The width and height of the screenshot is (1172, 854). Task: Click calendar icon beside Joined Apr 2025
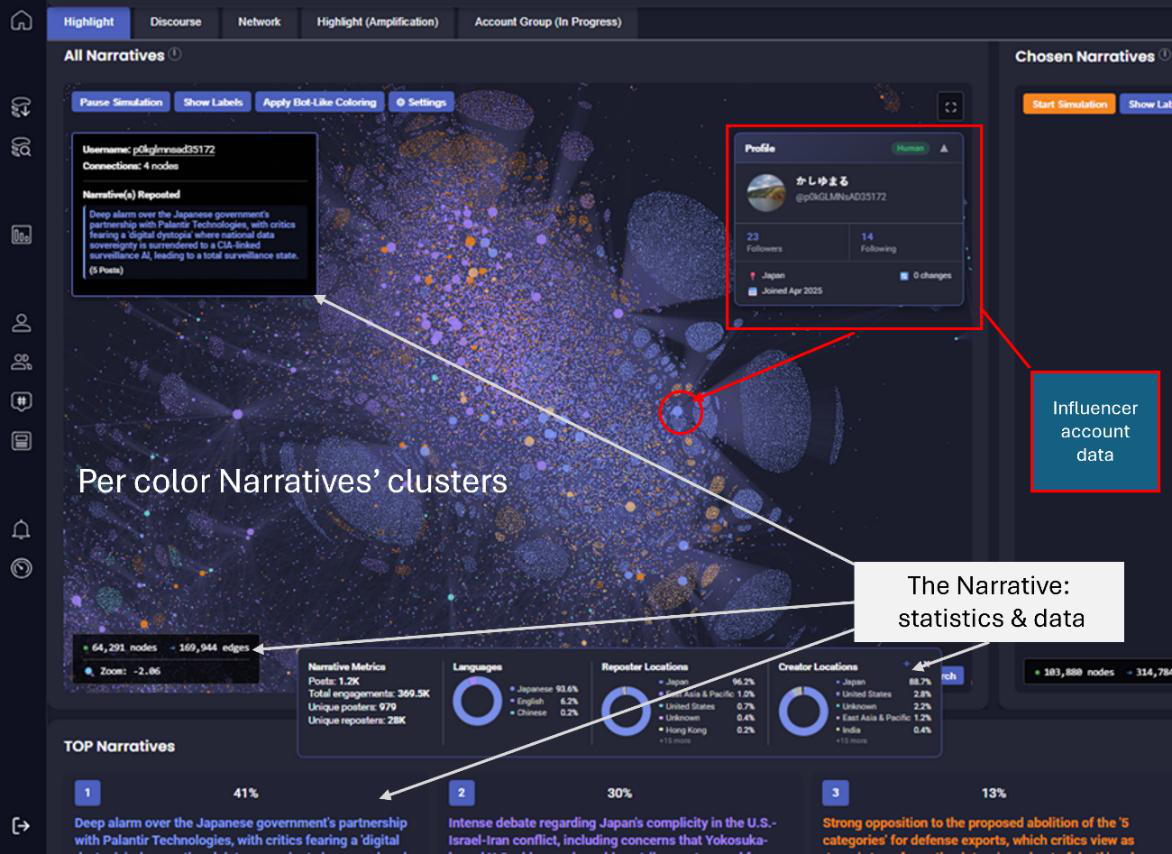click(753, 291)
